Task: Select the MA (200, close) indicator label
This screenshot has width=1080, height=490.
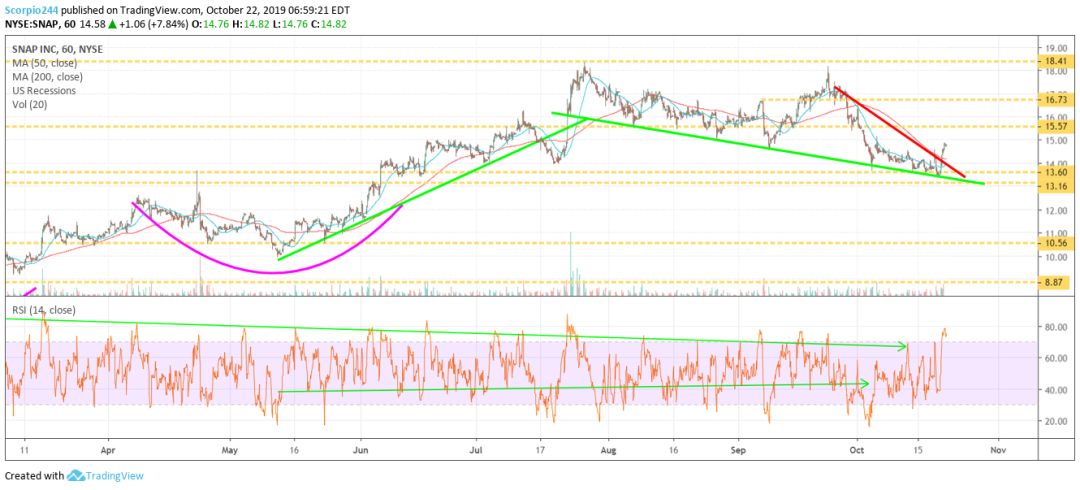Action: pyautogui.click(x=49, y=77)
